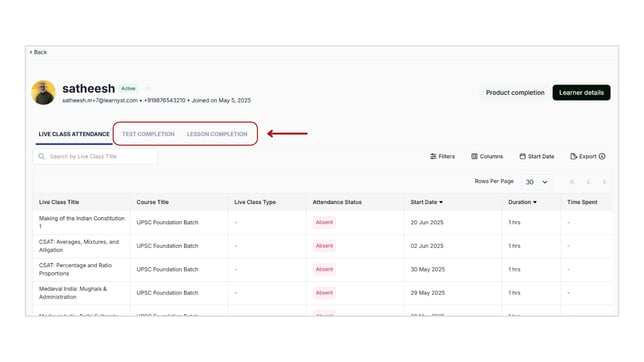Click the Absent badge for 30 May 2025

pos(324,269)
